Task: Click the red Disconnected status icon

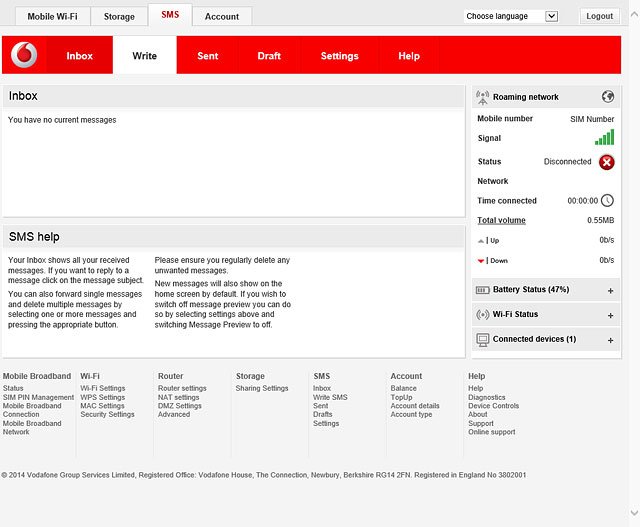Action: pyautogui.click(x=607, y=162)
